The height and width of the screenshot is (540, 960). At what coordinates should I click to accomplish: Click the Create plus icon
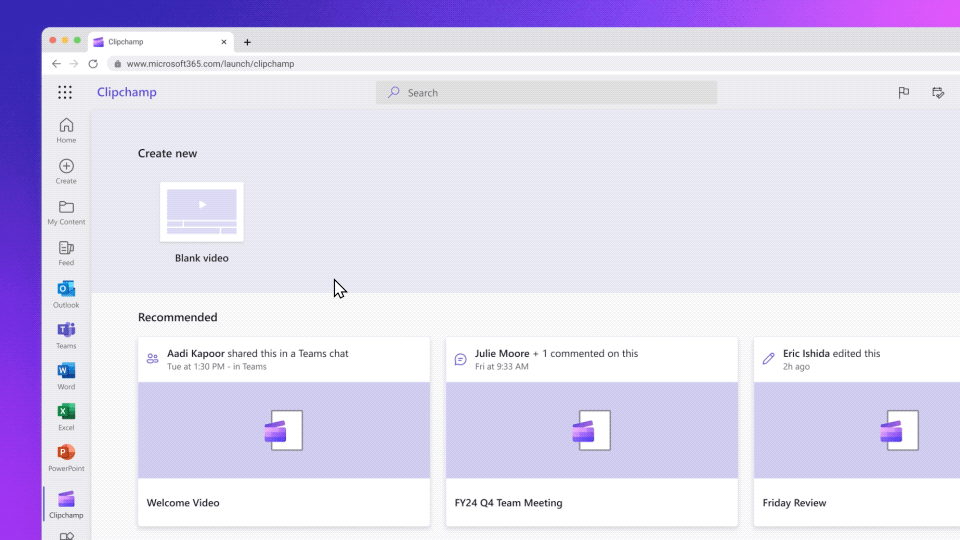66,170
